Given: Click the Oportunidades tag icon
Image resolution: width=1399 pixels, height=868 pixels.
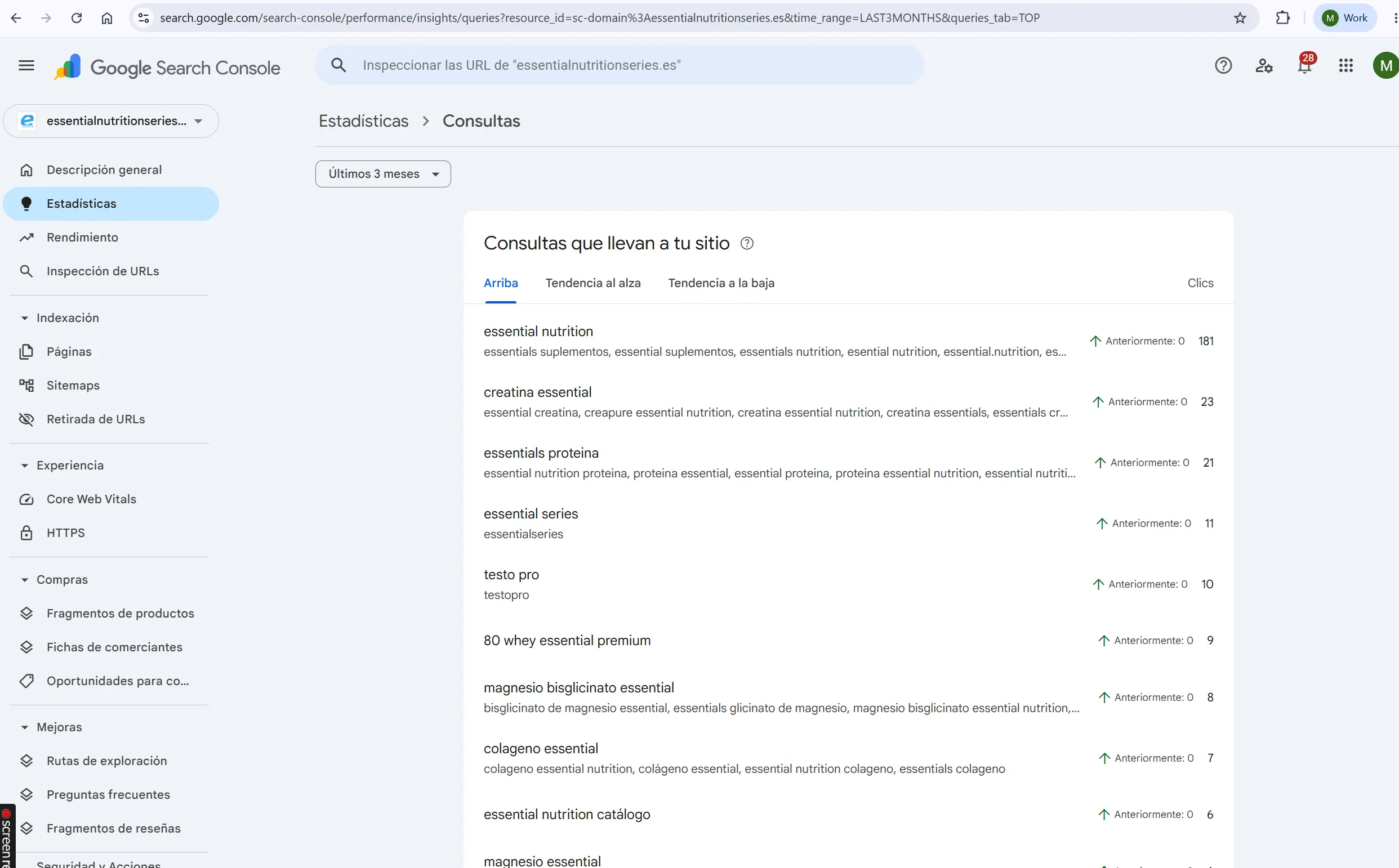Looking at the screenshot, I should [x=26, y=681].
